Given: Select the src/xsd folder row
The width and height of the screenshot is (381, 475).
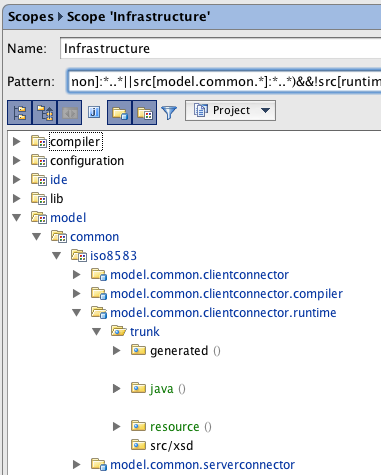Looking at the screenshot, I should click(172, 446).
